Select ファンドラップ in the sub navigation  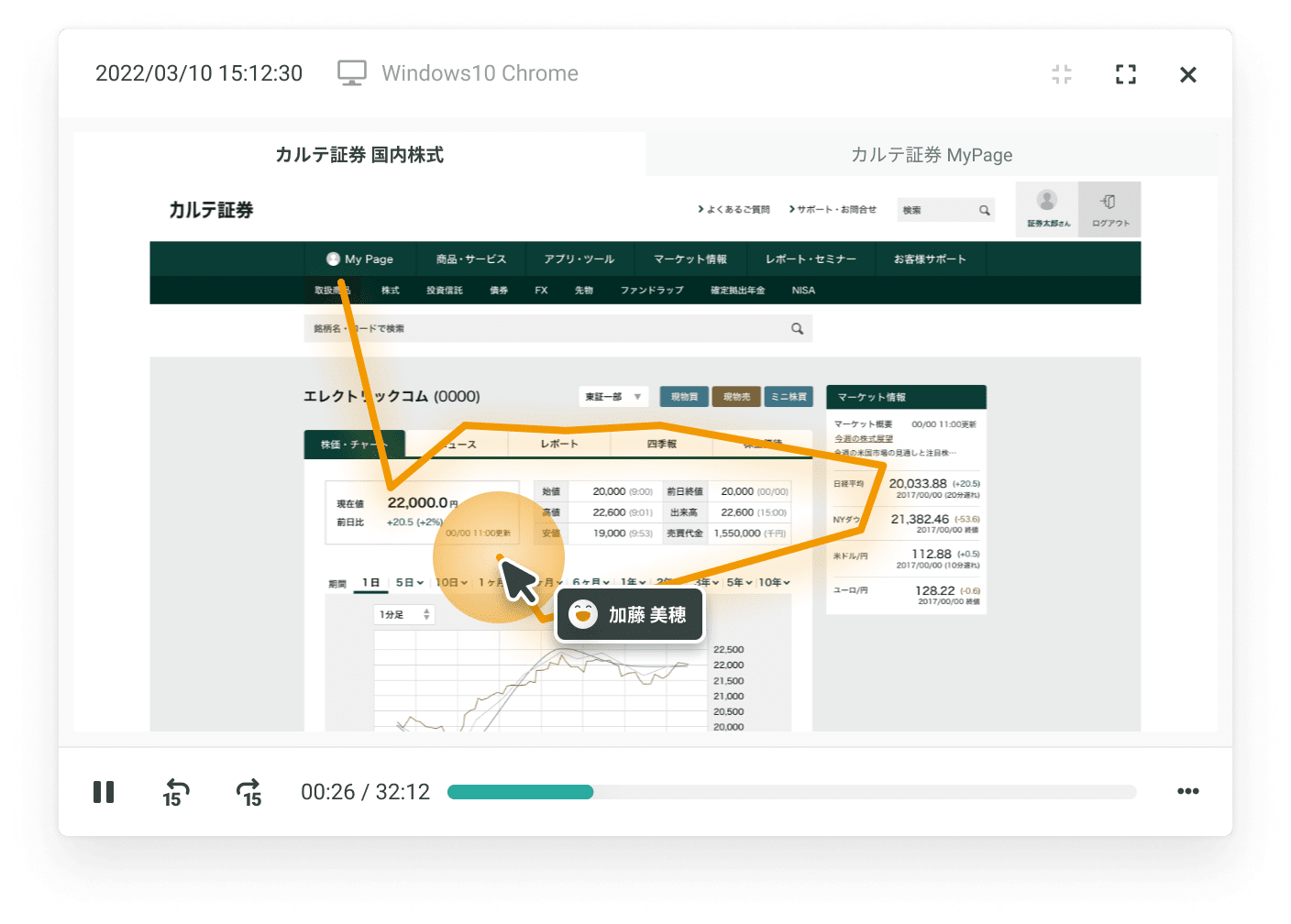[652, 291]
